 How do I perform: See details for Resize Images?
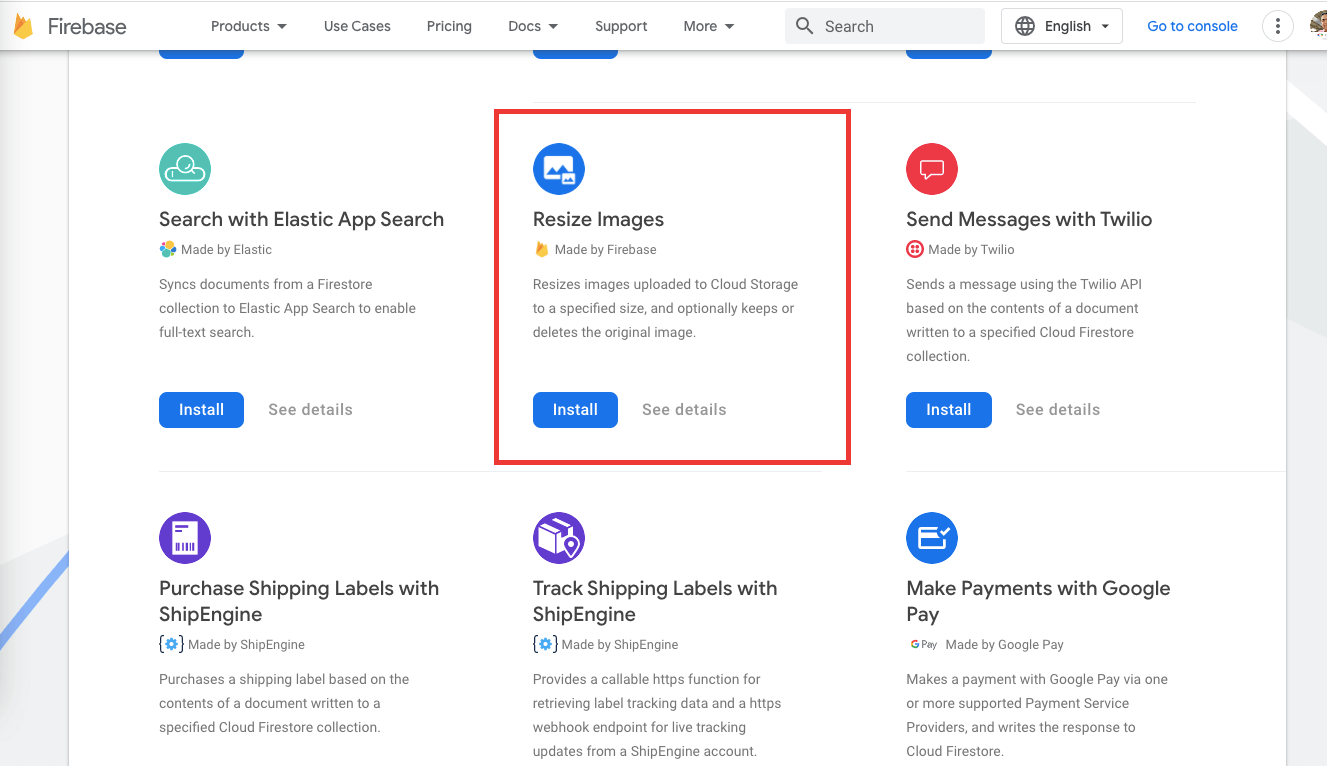684,410
